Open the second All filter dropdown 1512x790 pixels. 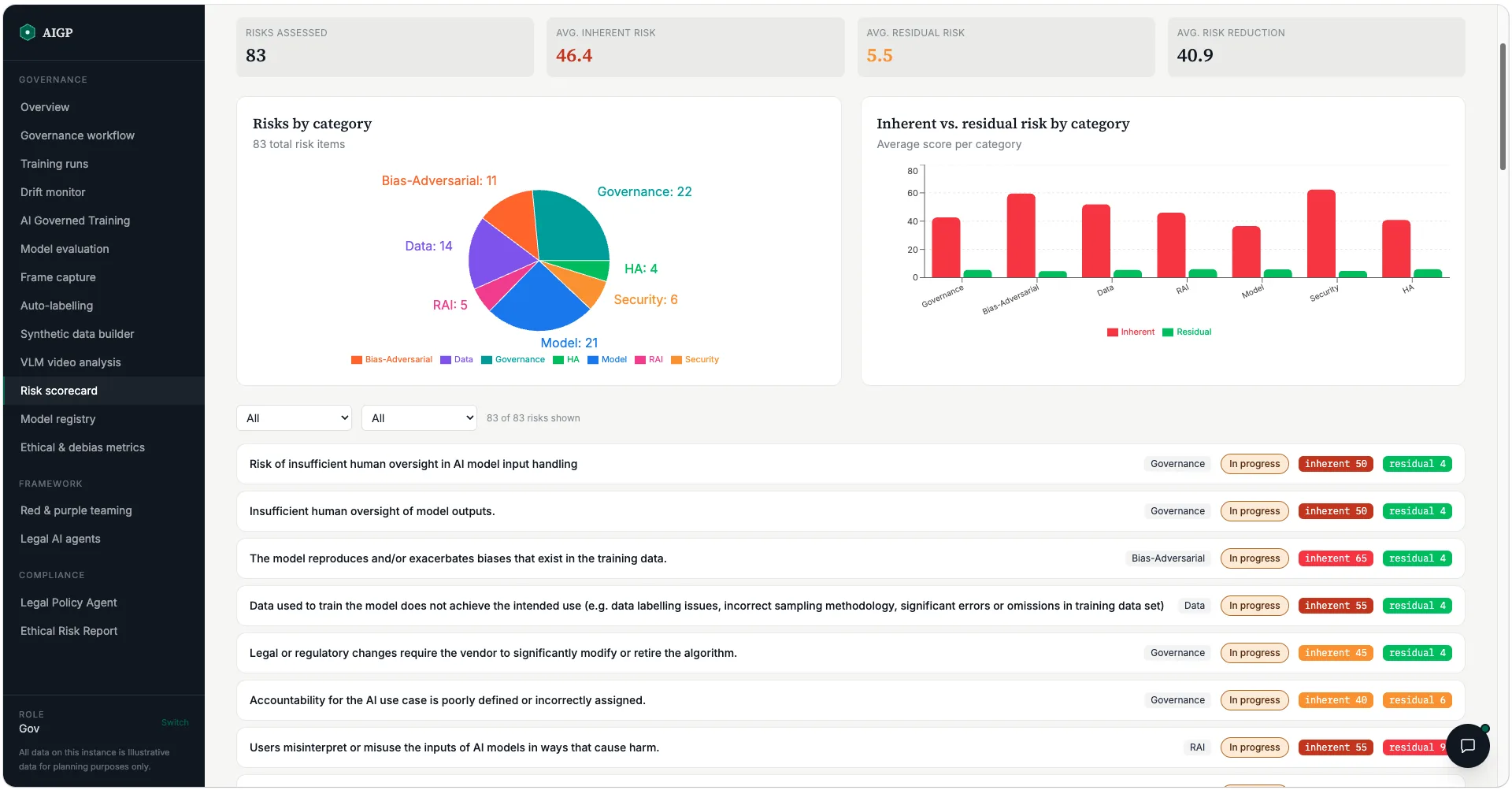coord(419,418)
